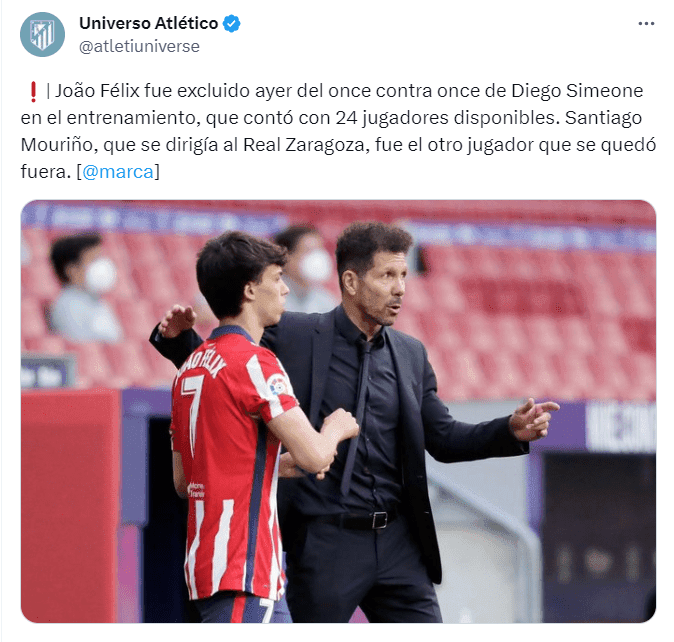Open the @atletiuniverse handle link
This screenshot has height=642, width=674.
pos(139,46)
